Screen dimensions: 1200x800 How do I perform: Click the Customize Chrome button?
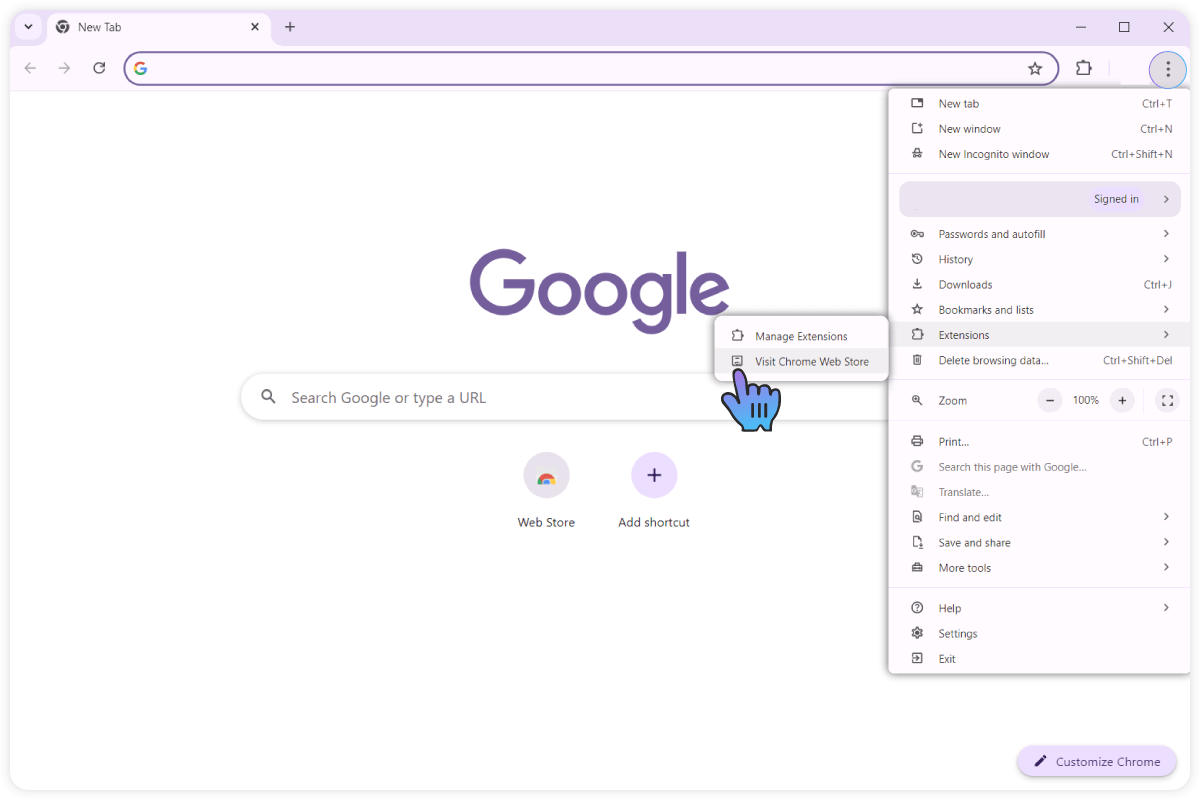1097,762
